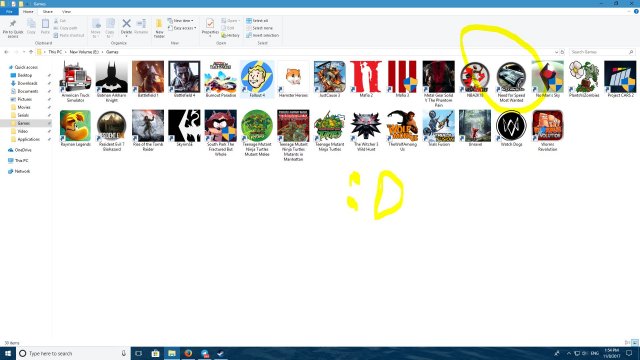The image size is (640, 360).
Task: Select the Trials Fusion shortcut
Action: (438, 128)
